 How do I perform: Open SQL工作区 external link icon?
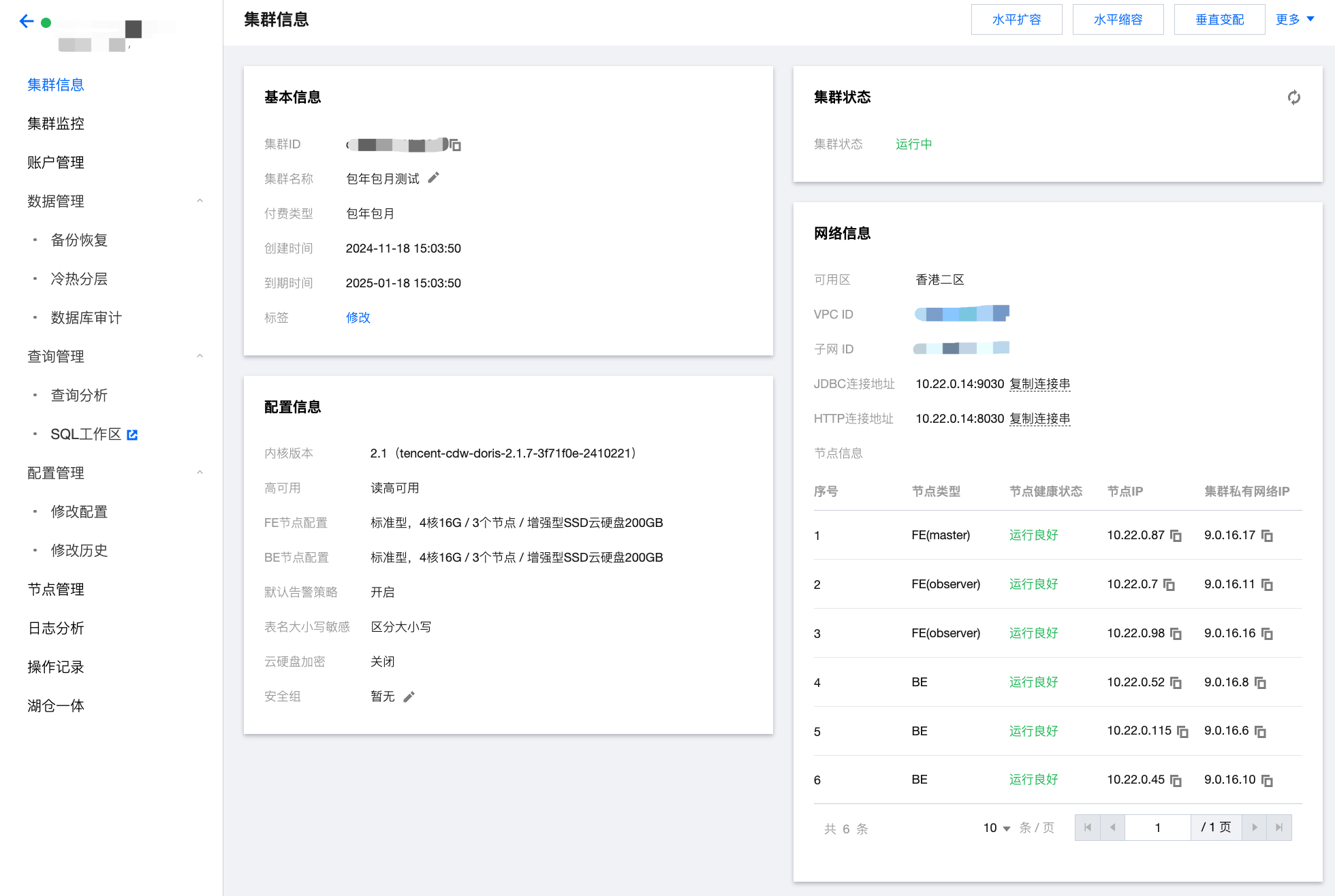(132, 434)
